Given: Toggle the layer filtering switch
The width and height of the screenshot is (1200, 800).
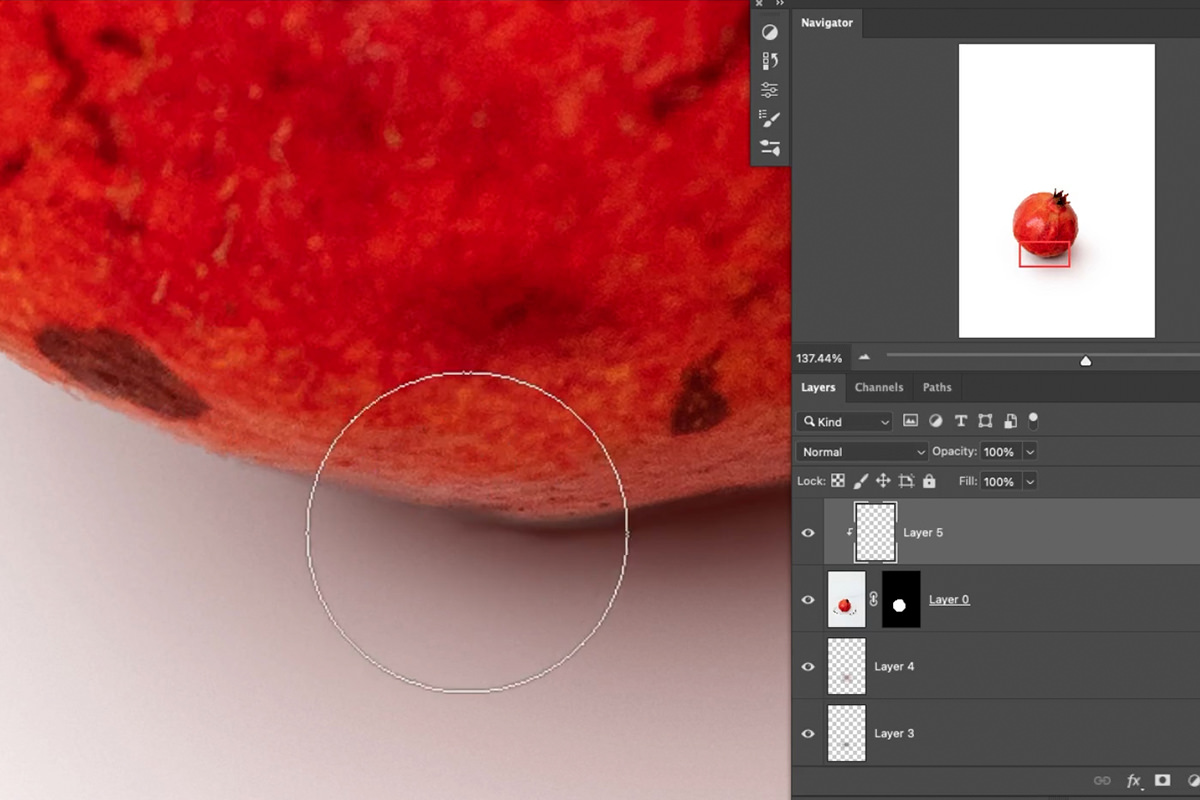Looking at the screenshot, I should (1035, 421).
